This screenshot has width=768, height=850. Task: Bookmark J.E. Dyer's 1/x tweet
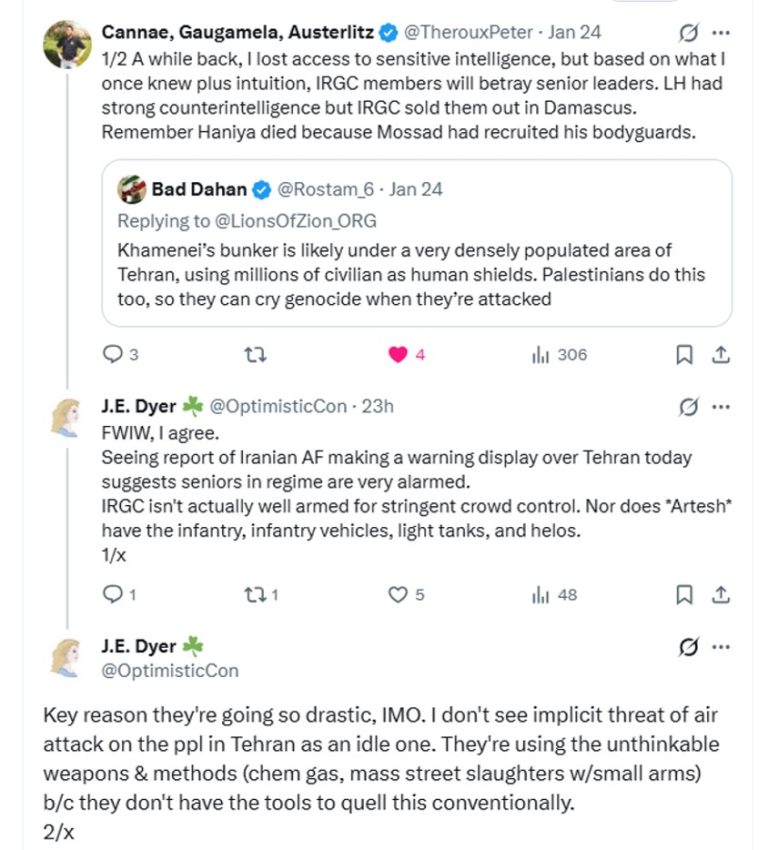coord(684,594)
